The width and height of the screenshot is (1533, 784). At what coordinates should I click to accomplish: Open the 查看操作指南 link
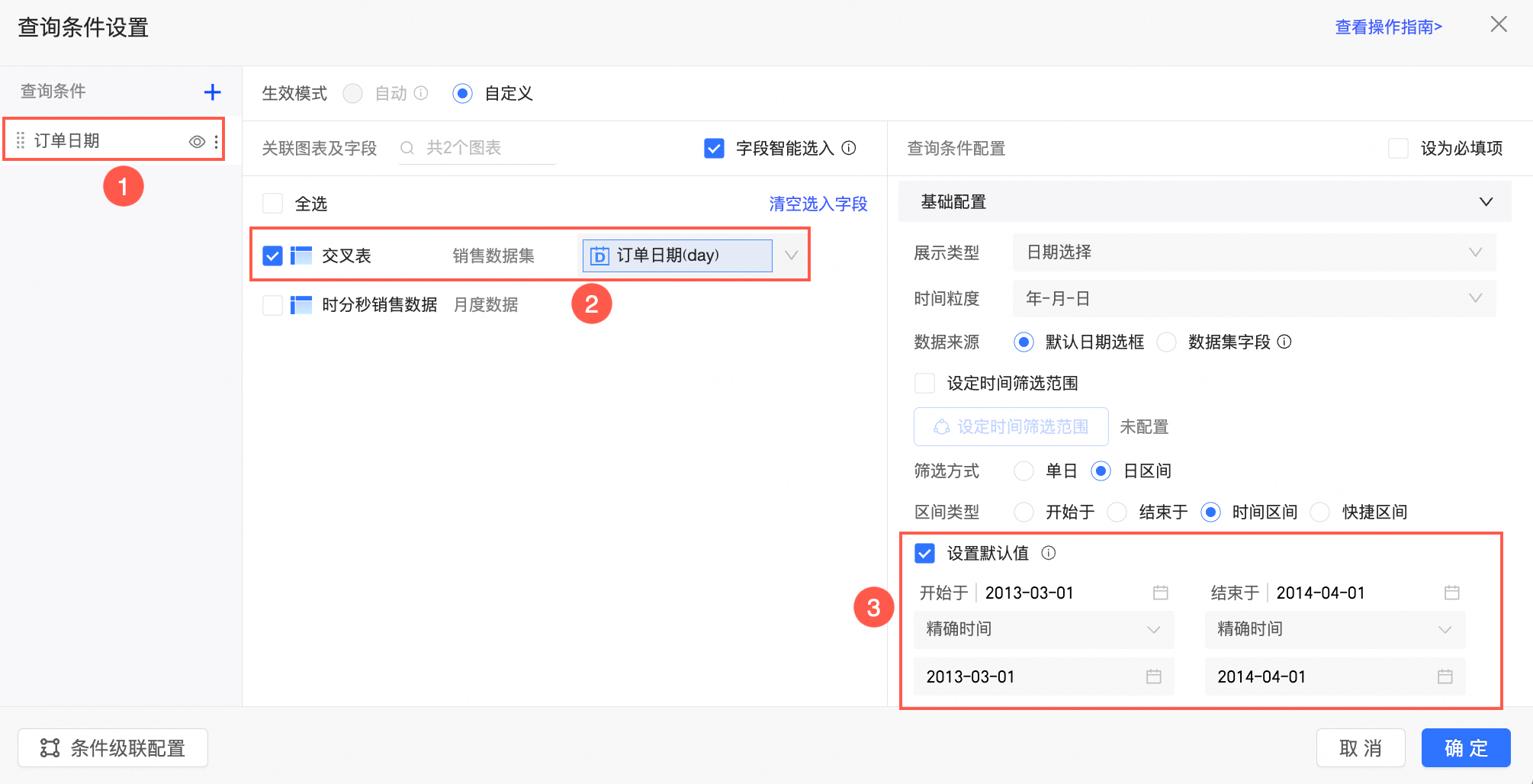click(1388, 27)
